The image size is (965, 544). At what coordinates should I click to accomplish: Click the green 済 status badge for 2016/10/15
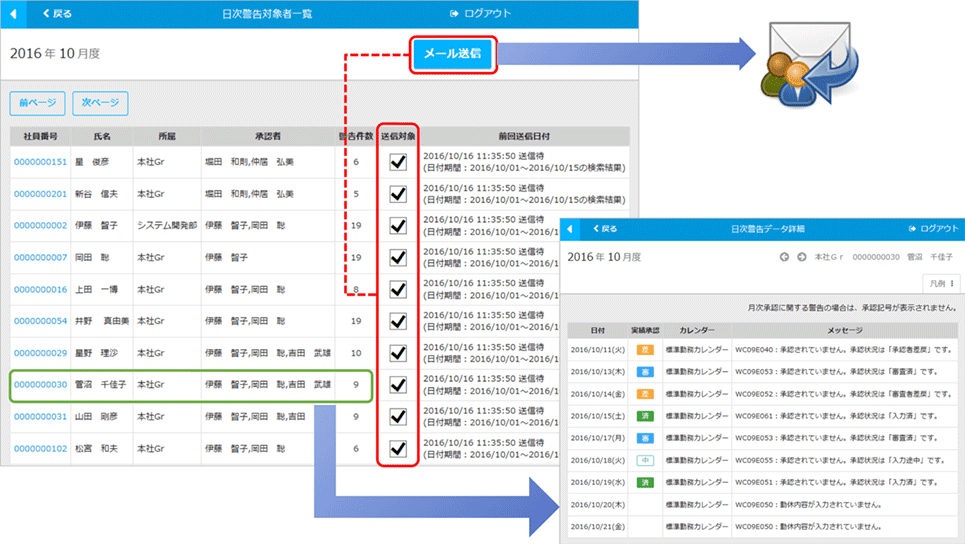(644, 415)
